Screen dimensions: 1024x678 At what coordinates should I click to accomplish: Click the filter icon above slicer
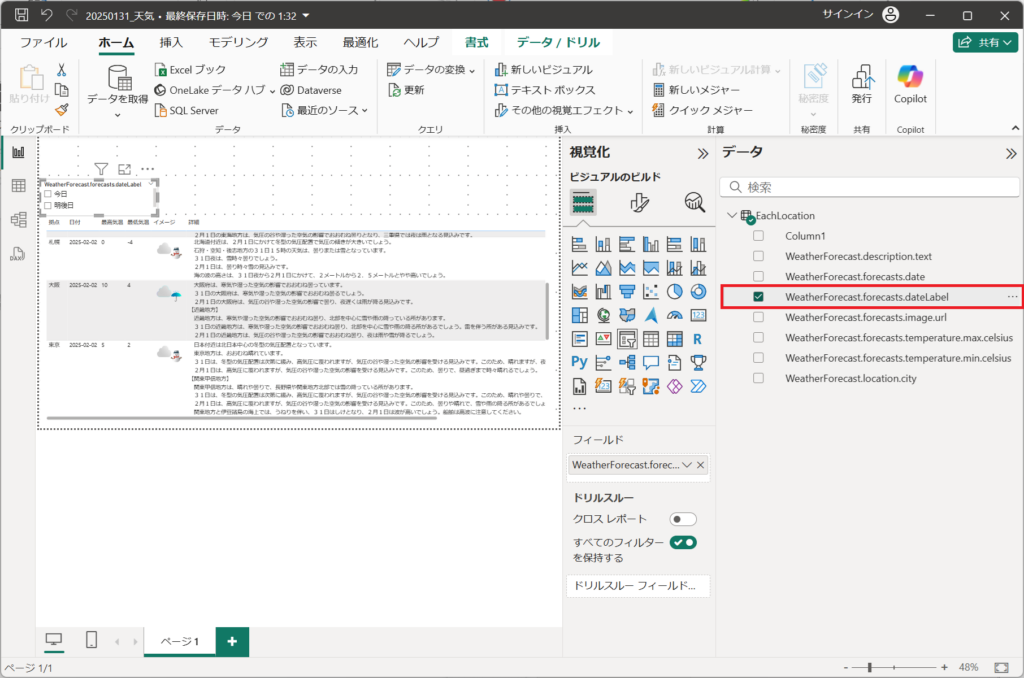point(100,169)
